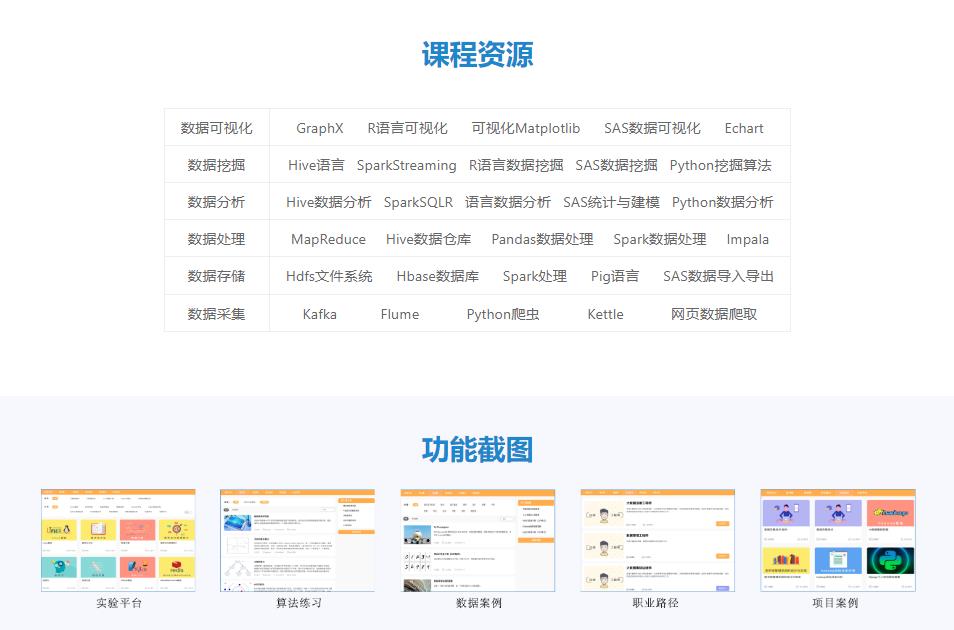Open the 网页数据爬取 course link
Screen dimensions: 954x630
[x=714, y=314]
